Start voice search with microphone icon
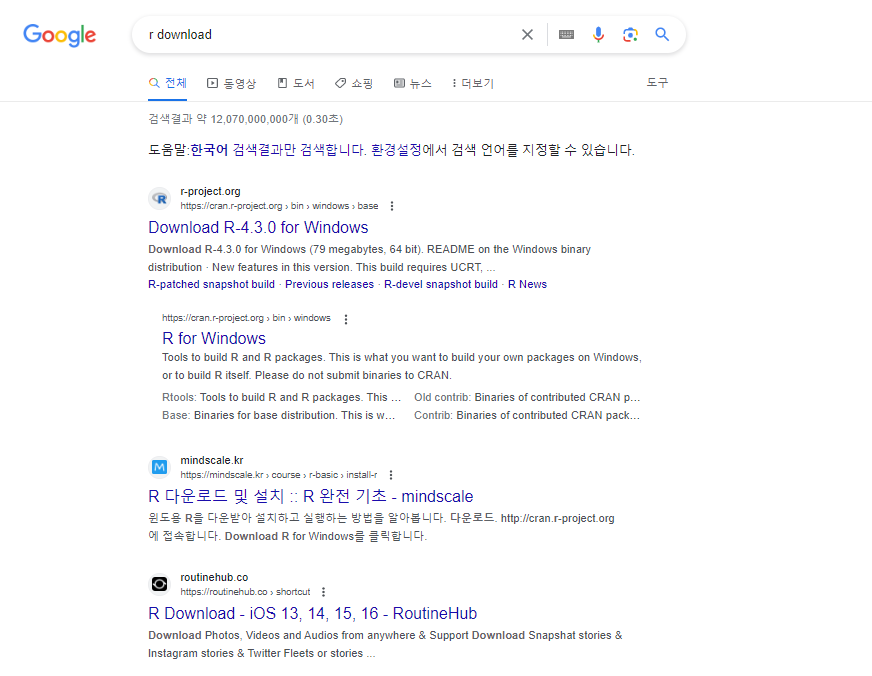 pos(598,34)
